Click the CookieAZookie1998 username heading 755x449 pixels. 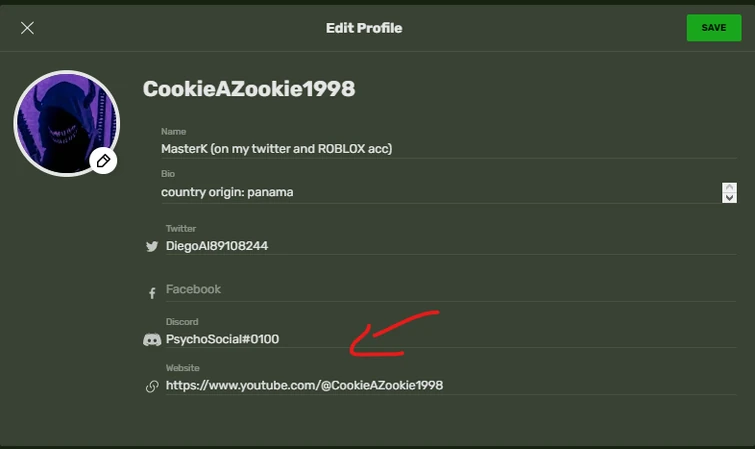click(249, 89)
